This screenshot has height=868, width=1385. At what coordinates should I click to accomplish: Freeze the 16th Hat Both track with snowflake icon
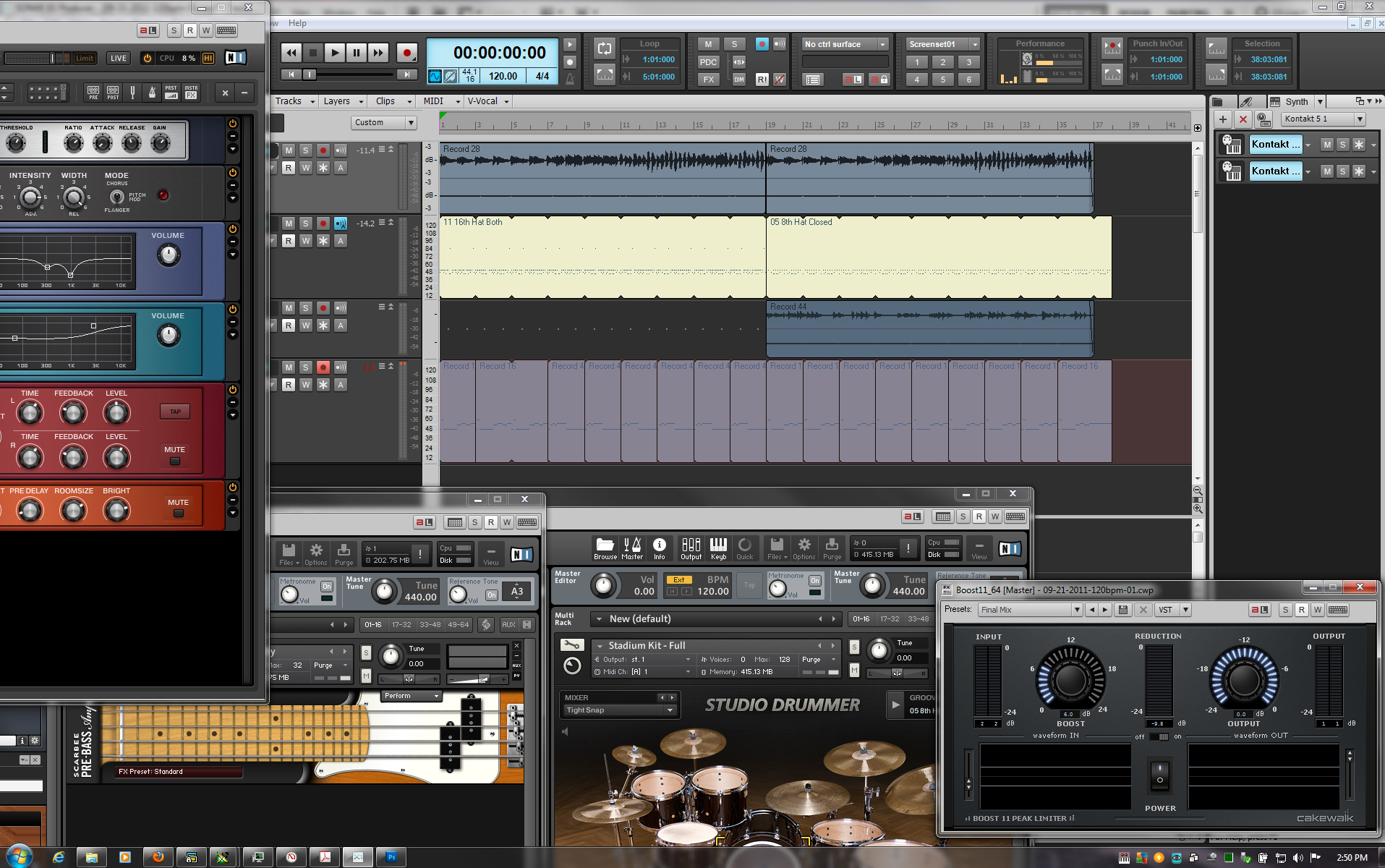(323, 241)
